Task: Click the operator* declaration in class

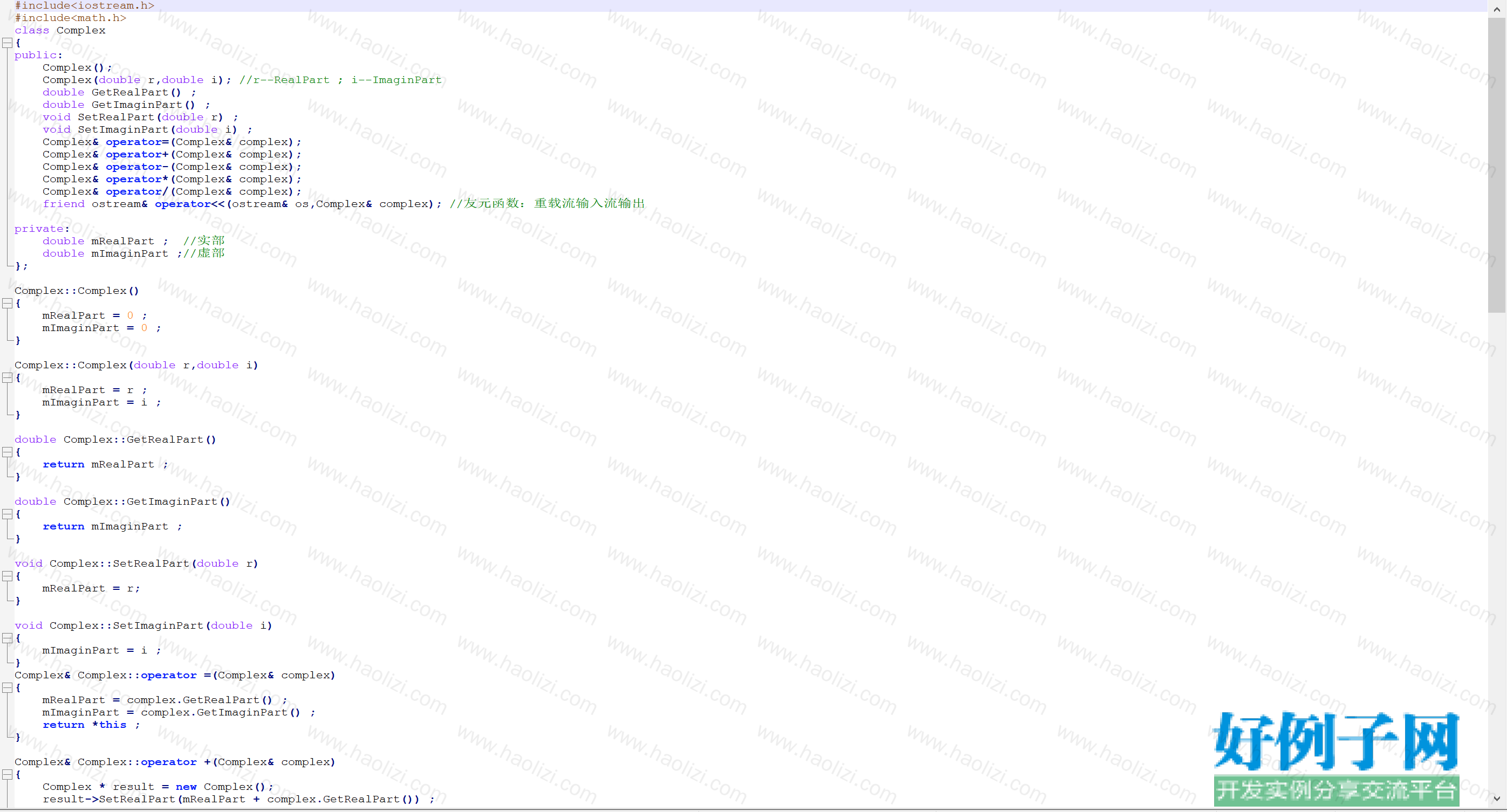Action: coord(172,179)
